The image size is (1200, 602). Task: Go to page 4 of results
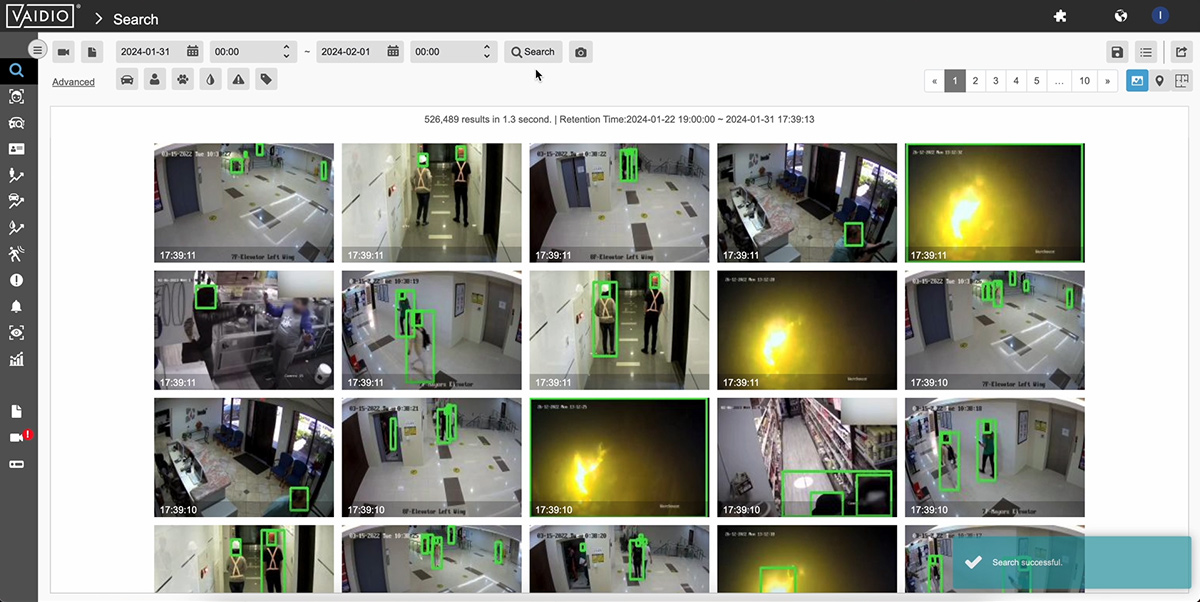point(1016,81)
